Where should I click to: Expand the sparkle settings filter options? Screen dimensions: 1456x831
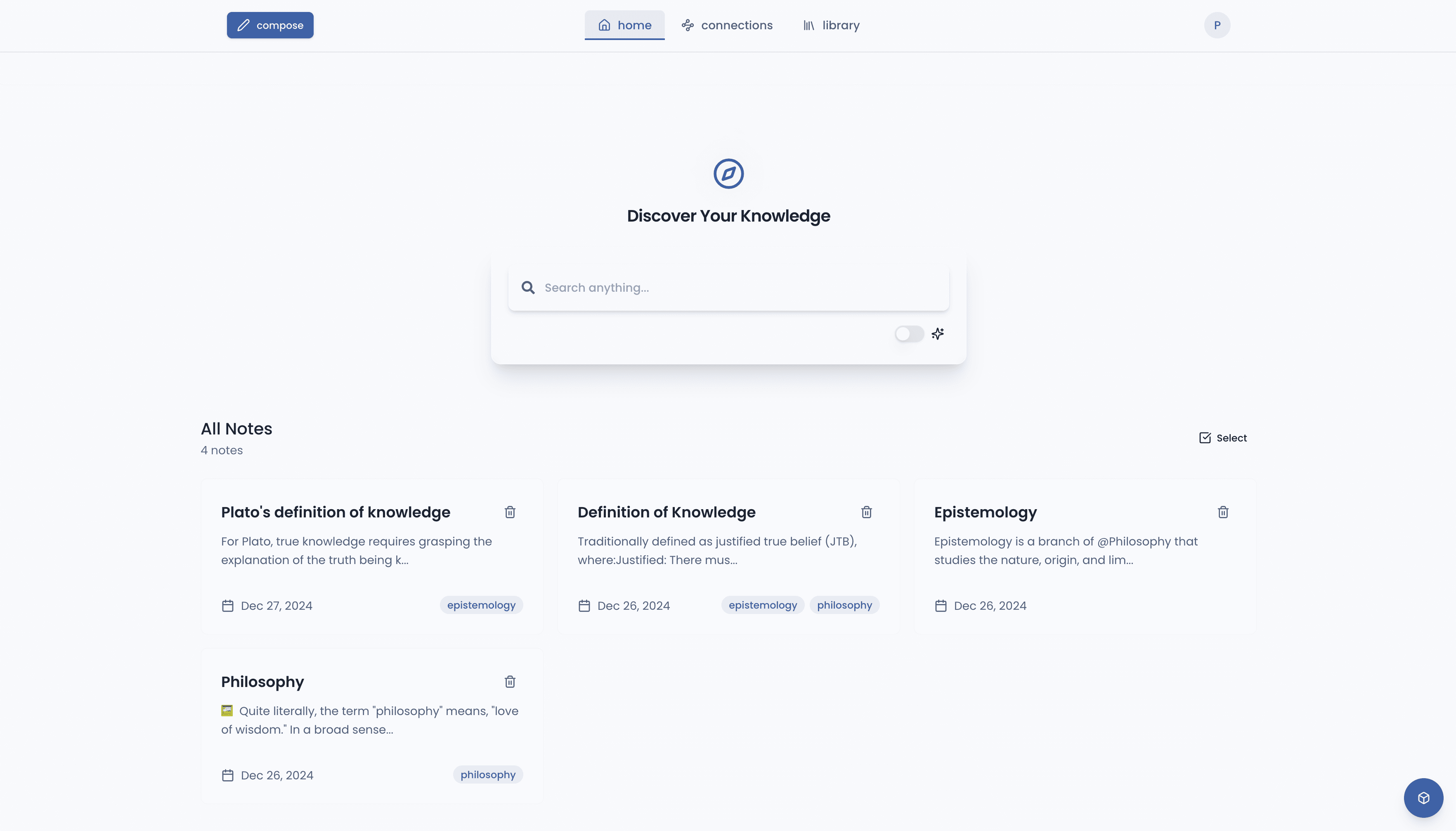[937, 333]
